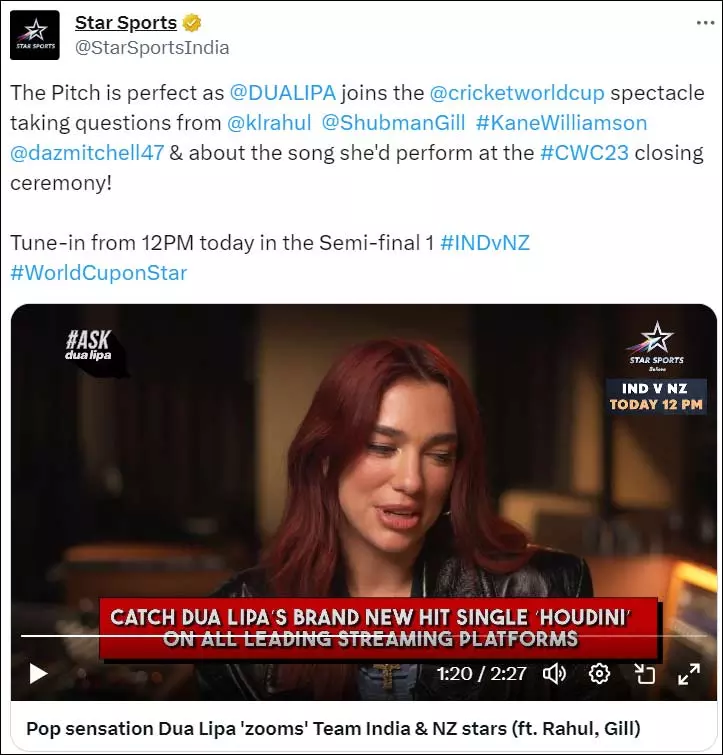Screen dimensions: 723x755
Task: Open video settings gear
Action: click(x=599, y=674)
